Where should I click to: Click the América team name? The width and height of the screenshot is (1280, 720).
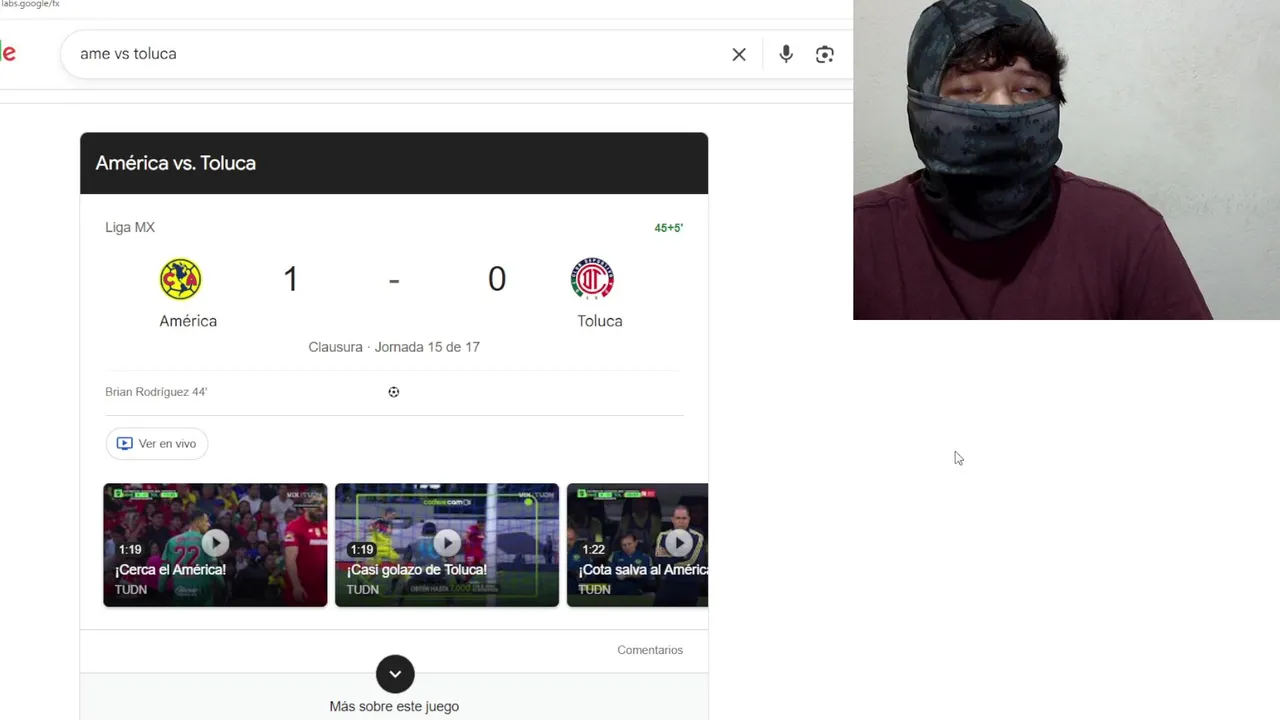[x=188, y=321]
